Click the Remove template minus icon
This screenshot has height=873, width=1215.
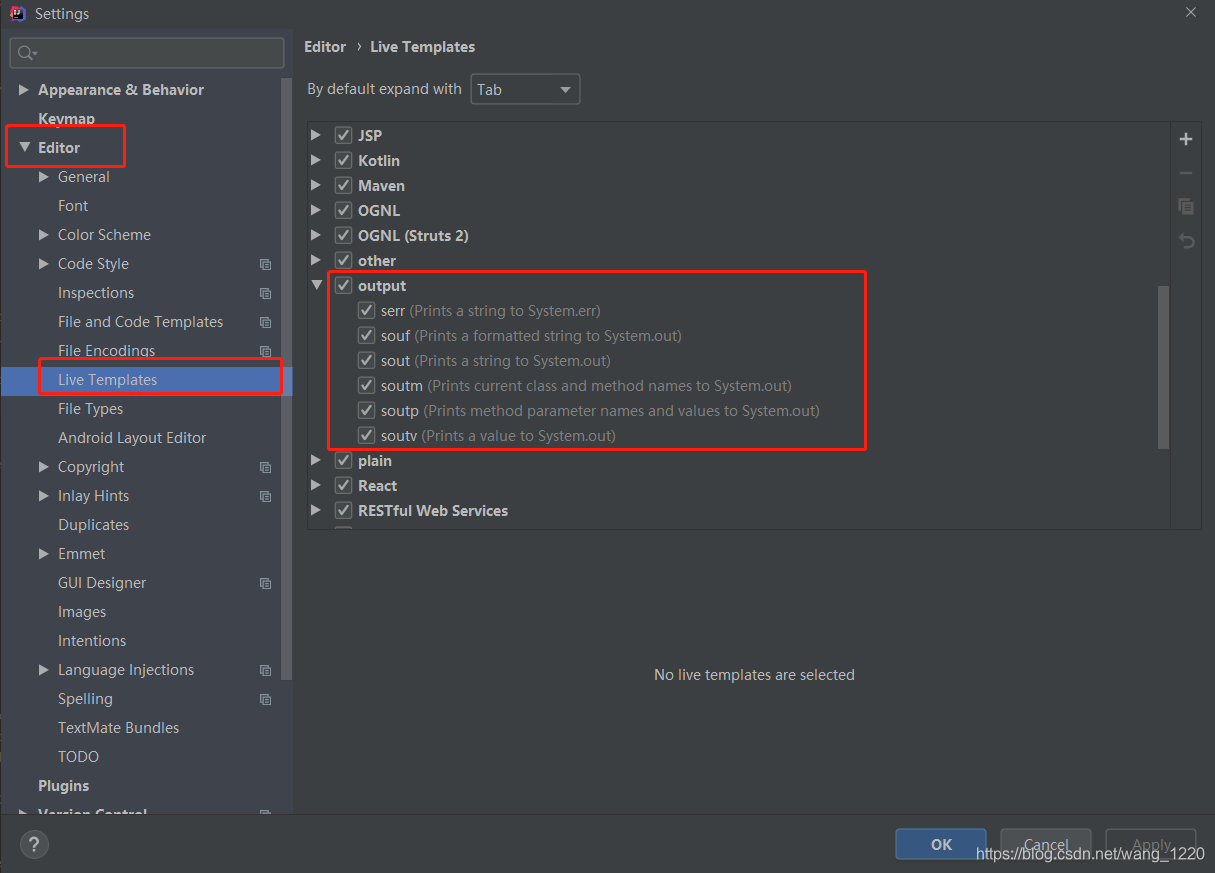(1186, 173)
